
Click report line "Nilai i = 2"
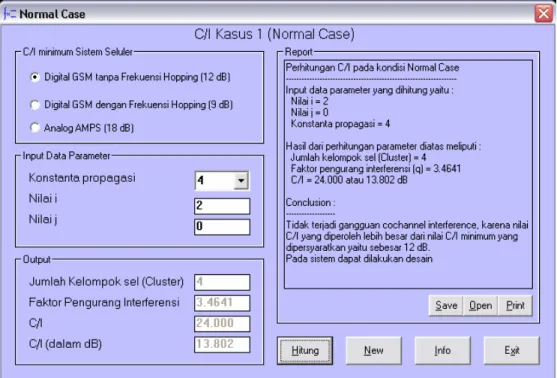[x=309, y=102]
